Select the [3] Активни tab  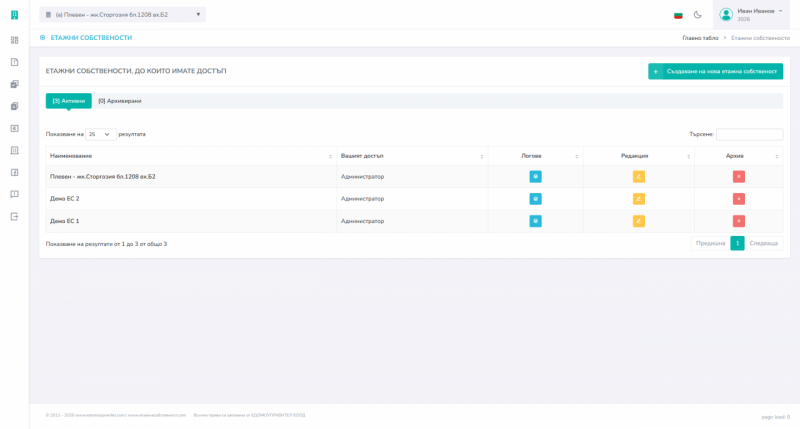click(x=69, y=101)
